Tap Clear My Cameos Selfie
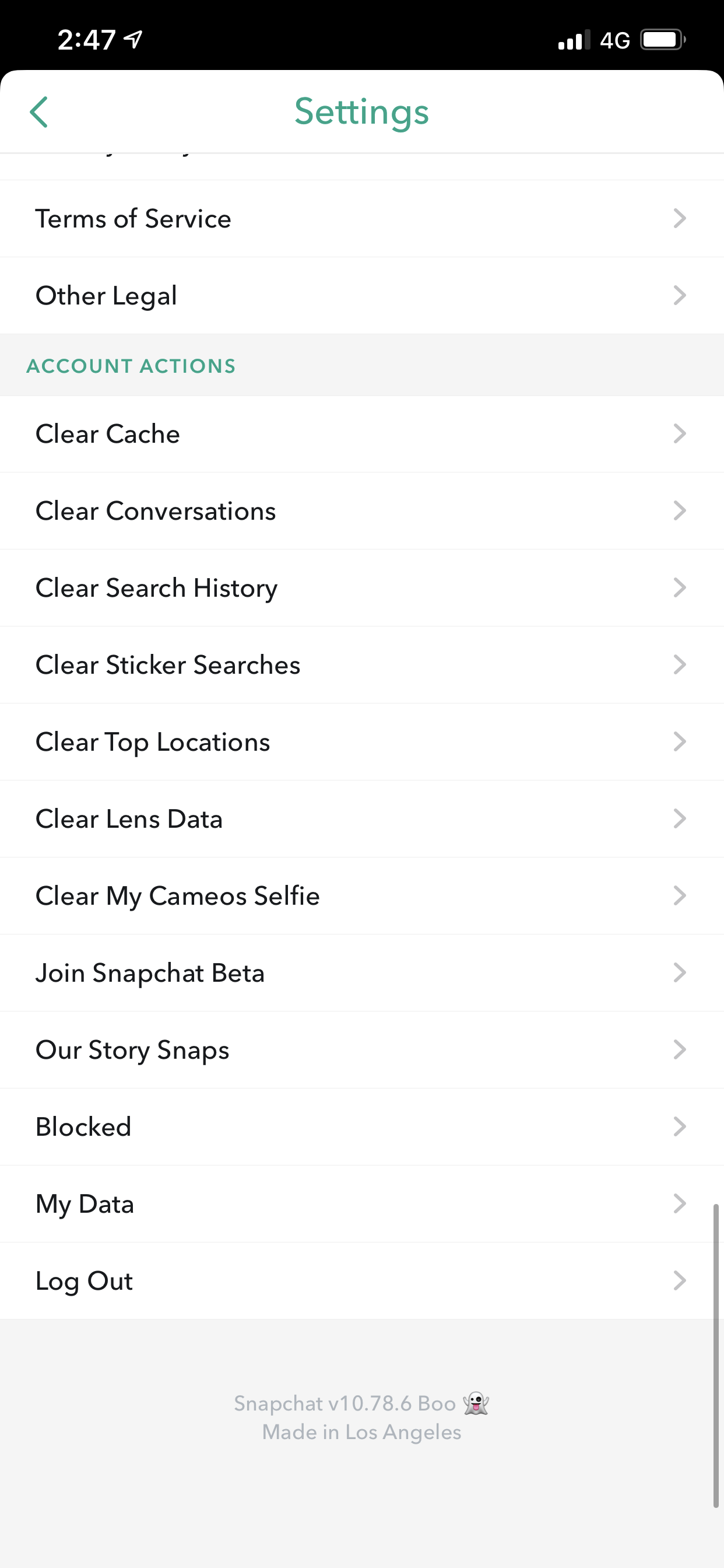724x1568 pixels. (x=178, y=896)
